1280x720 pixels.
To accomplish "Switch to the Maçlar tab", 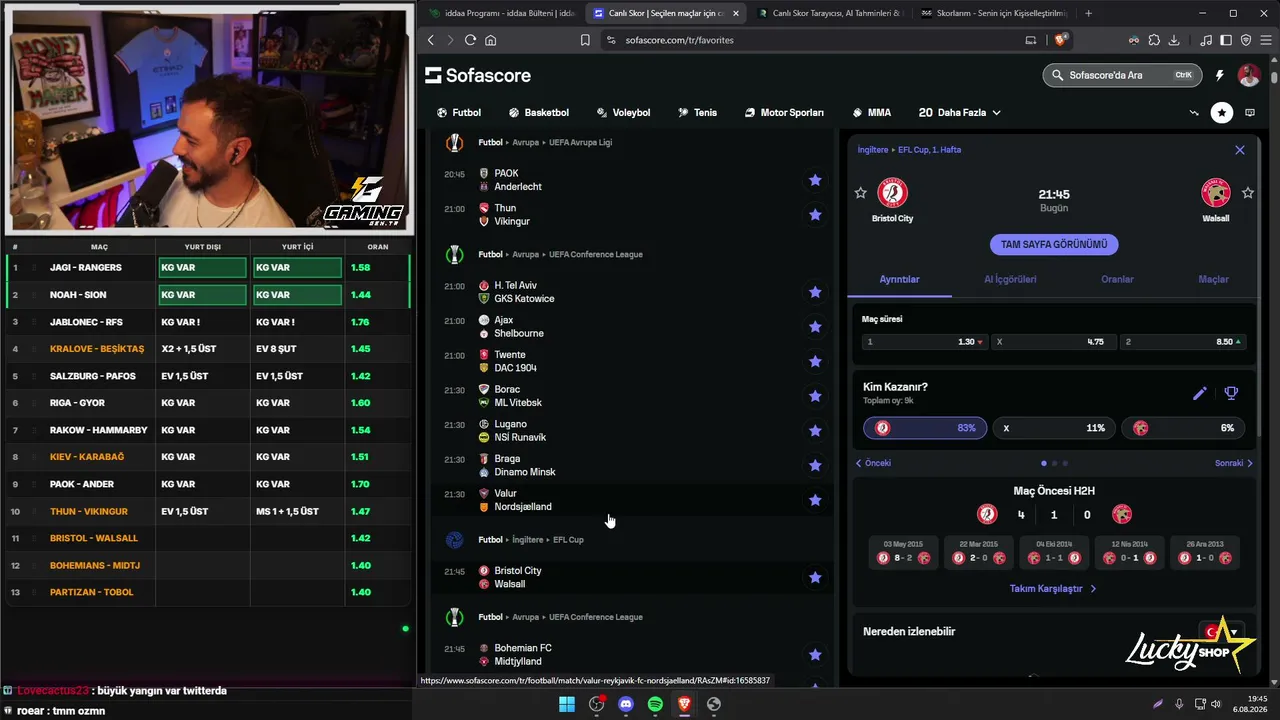I will point(1213,280).
